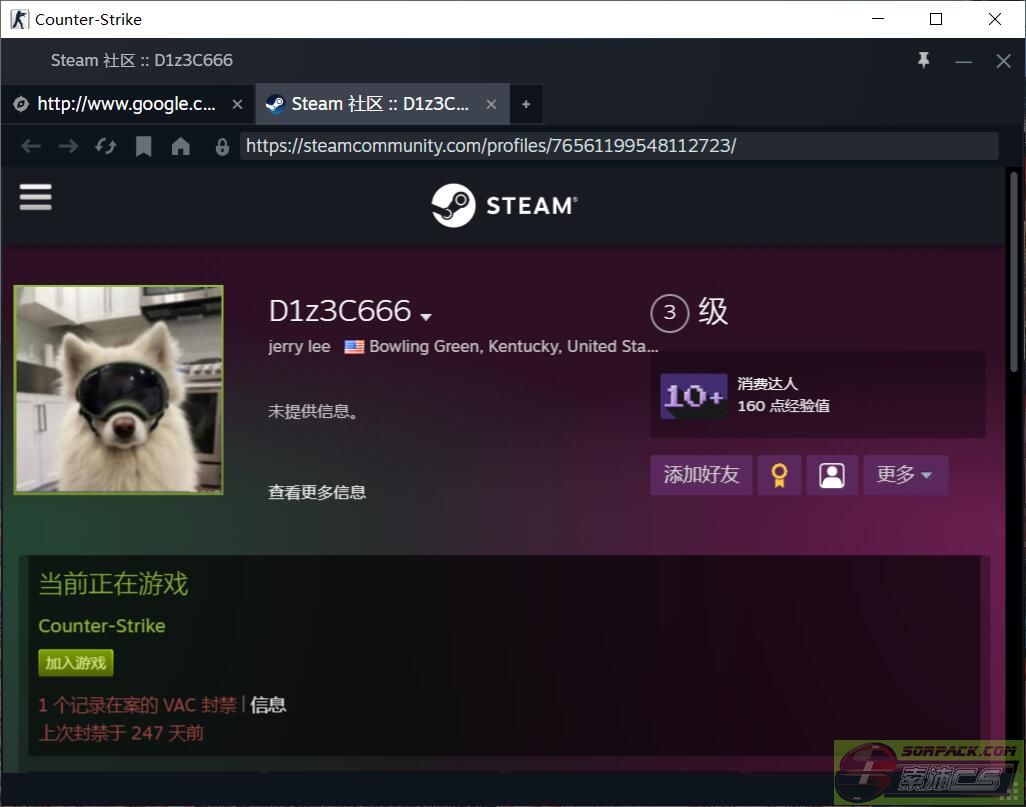
Task: Click the 添加好友 button
Action: tap(701, 475)
